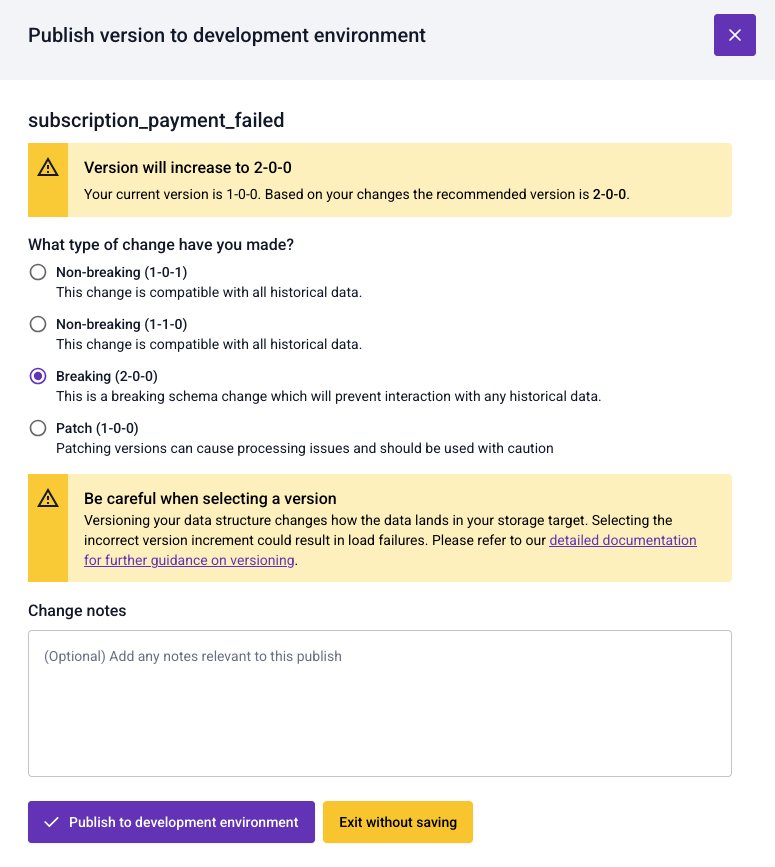Click the warning triangle in the 'Be careful' banner
Image resolution: width=775 pixels, height=867 pixels.
coord(48,498)
